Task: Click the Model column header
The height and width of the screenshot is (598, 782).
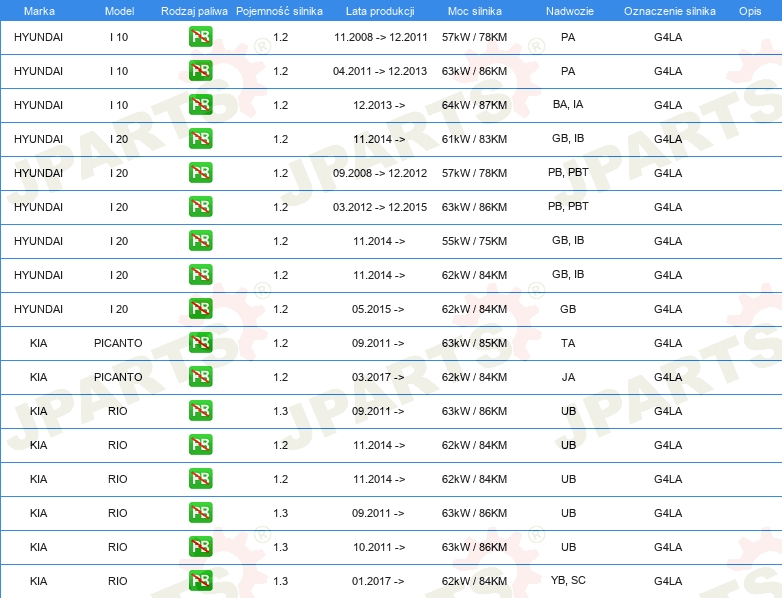Action: pos(119,11)
